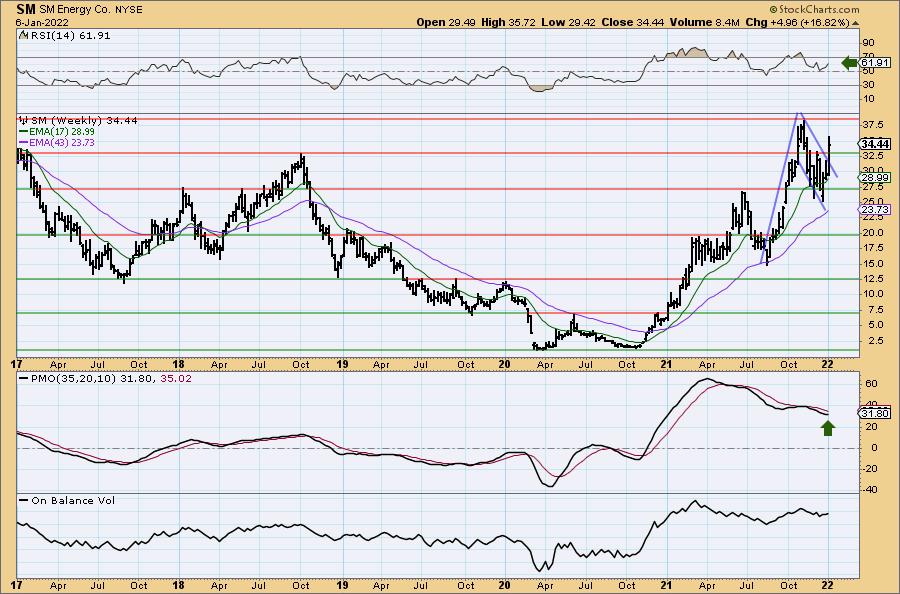Click the Chg +4.96 (+16.82%) value

[797, 22]
